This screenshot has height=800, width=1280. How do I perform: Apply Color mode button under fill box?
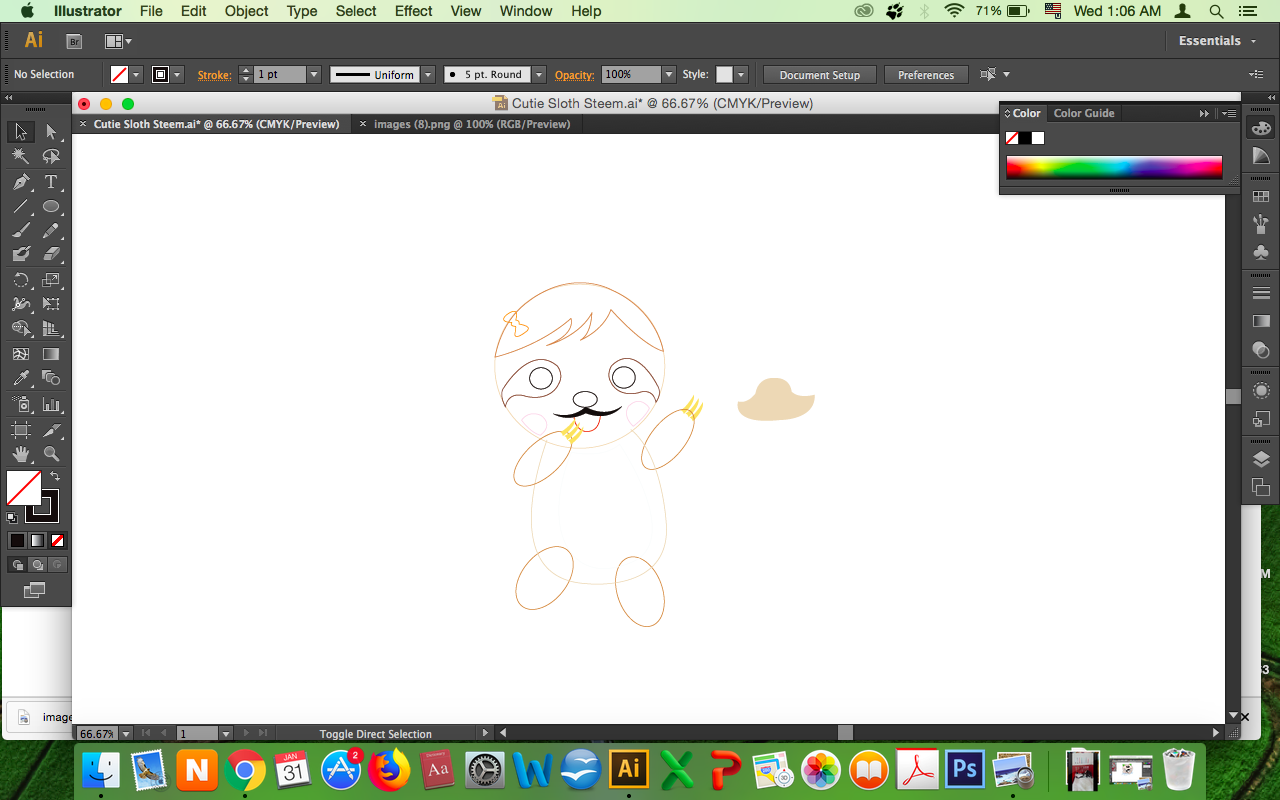coord(17,540)
